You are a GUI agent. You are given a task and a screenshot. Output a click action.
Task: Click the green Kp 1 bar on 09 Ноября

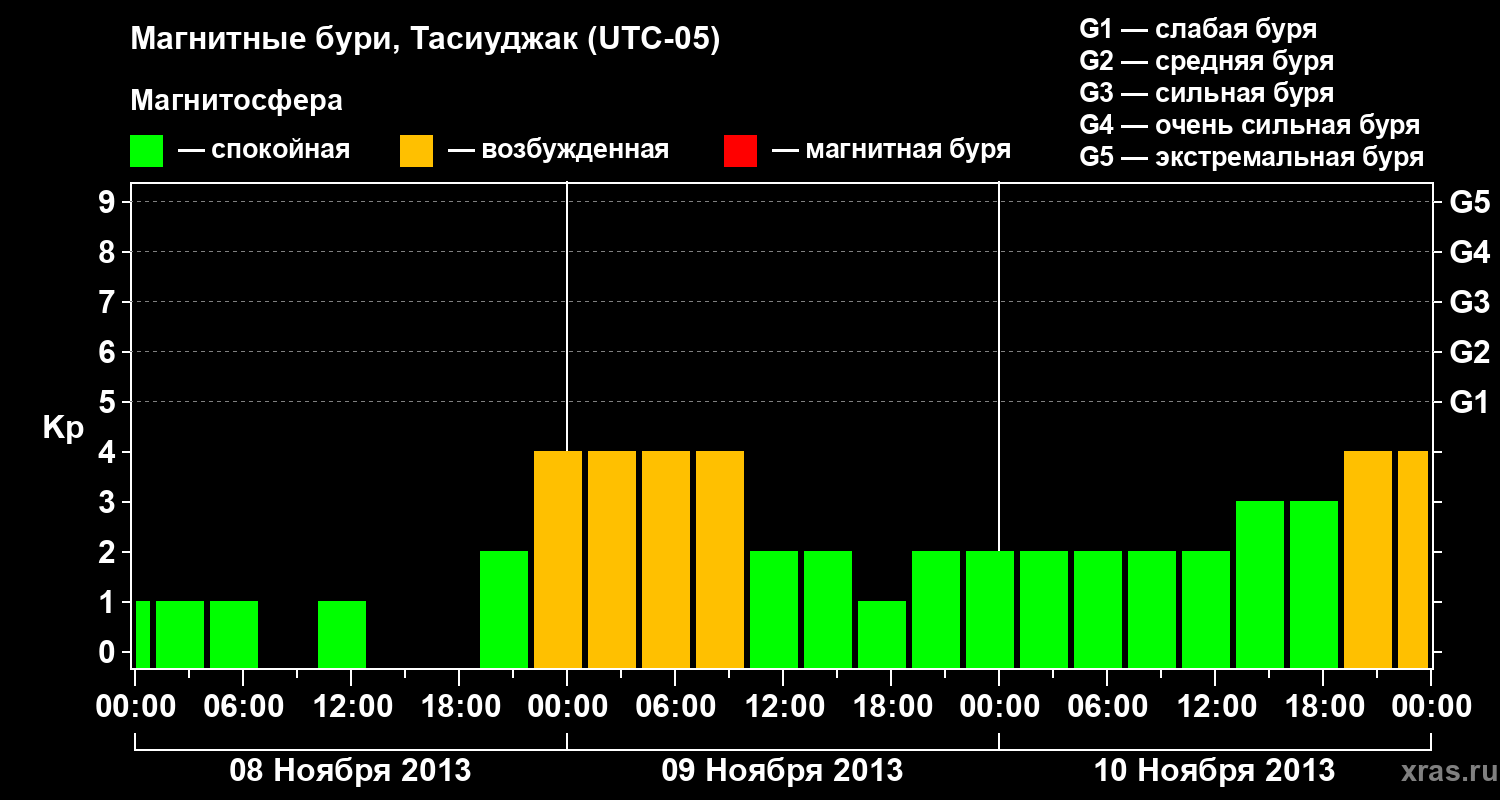pos(882,634)
